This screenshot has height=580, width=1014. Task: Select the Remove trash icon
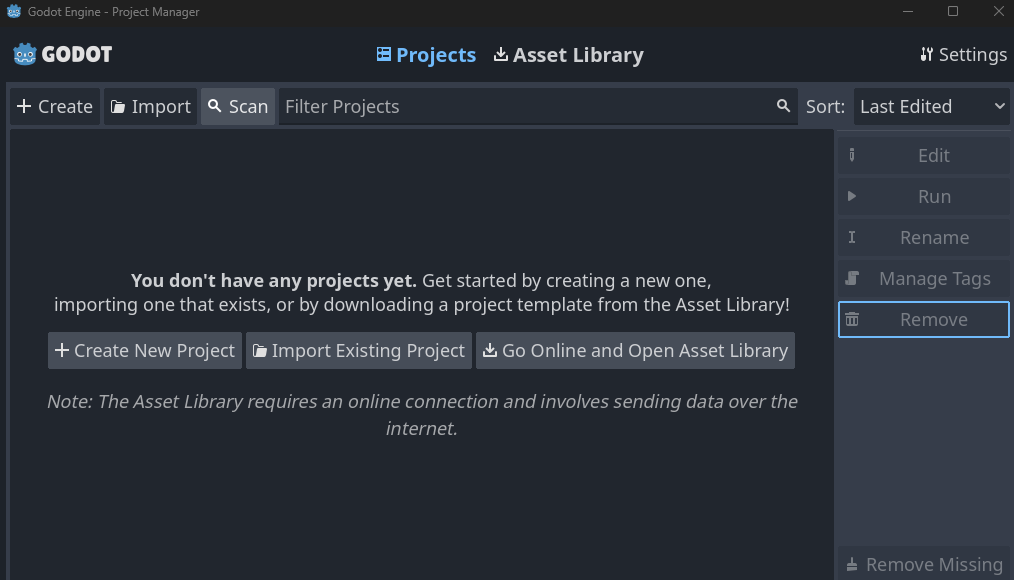(852, 319)
